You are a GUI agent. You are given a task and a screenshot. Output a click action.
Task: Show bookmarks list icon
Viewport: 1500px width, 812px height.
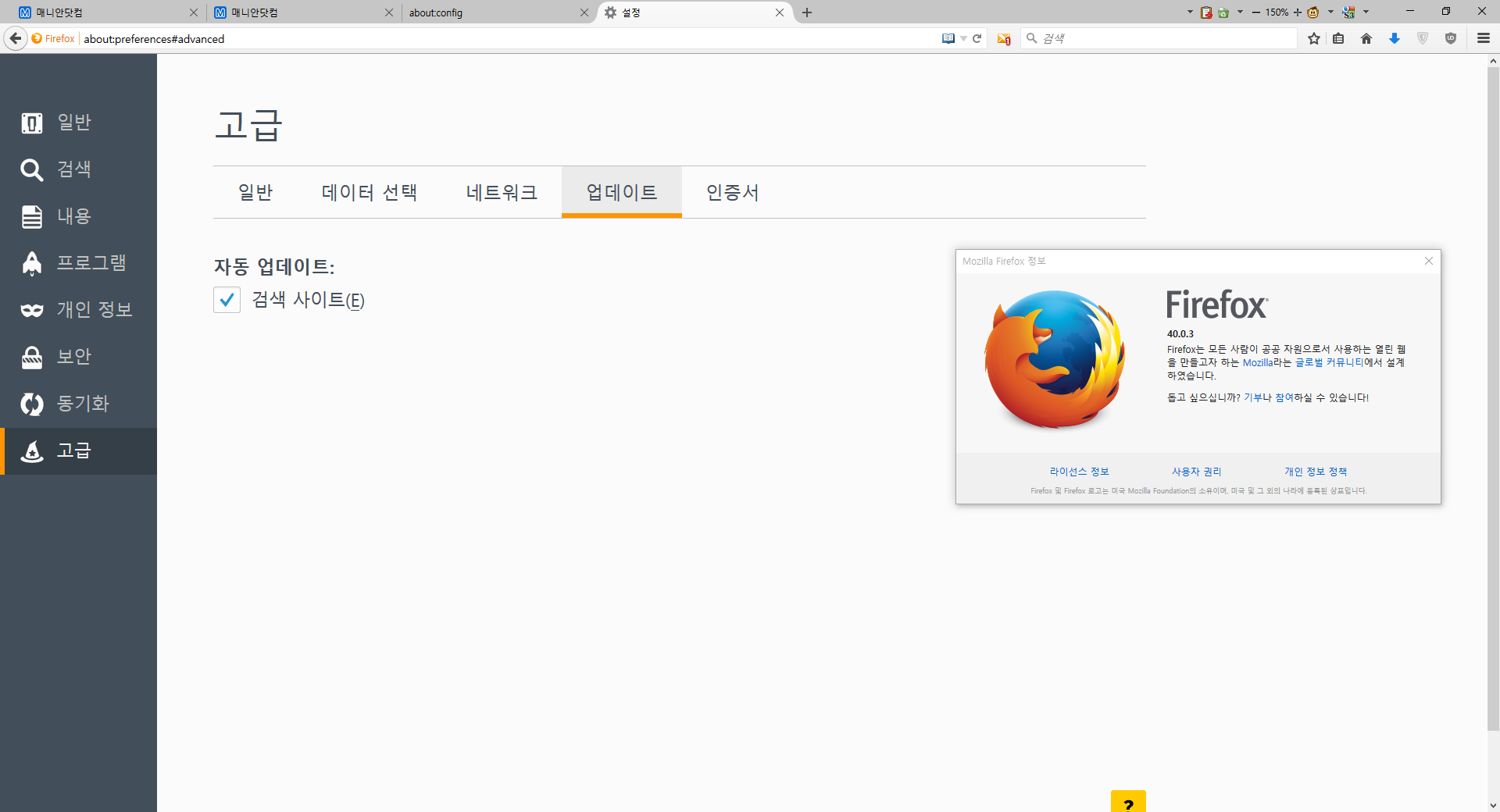point(1338,38)
